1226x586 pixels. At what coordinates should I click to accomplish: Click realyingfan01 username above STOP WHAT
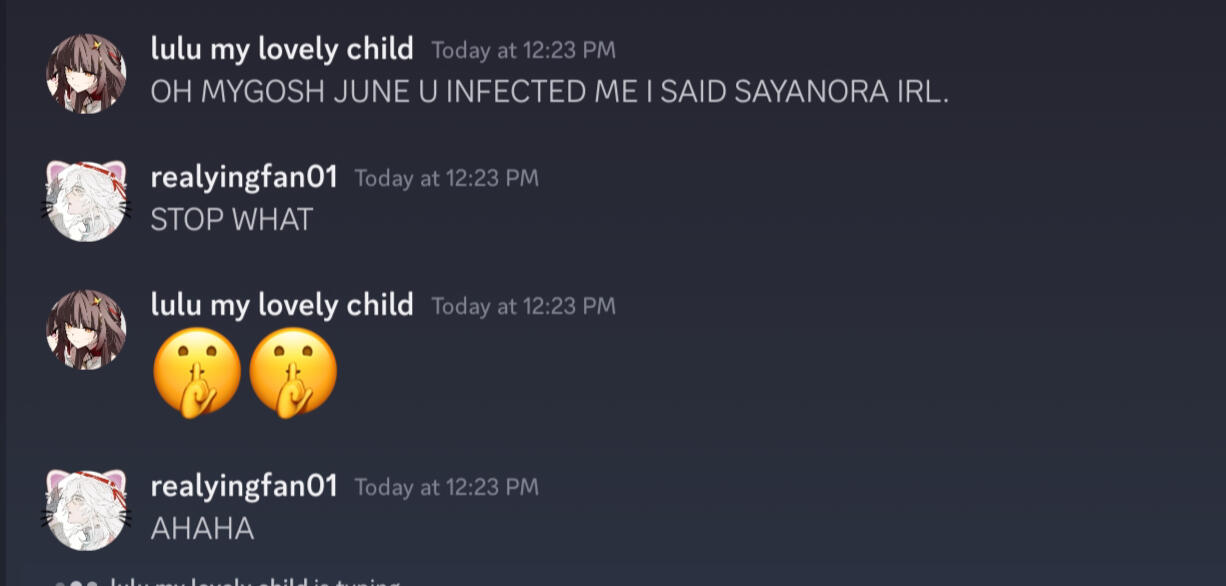pyautogui.click(x=244, y=177)
